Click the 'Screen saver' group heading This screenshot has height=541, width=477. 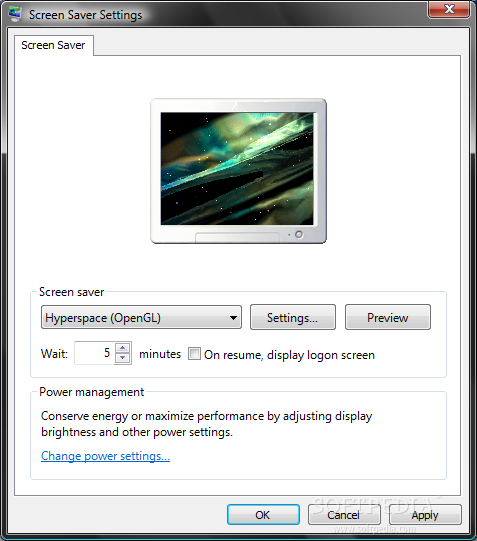click(71, 292)
